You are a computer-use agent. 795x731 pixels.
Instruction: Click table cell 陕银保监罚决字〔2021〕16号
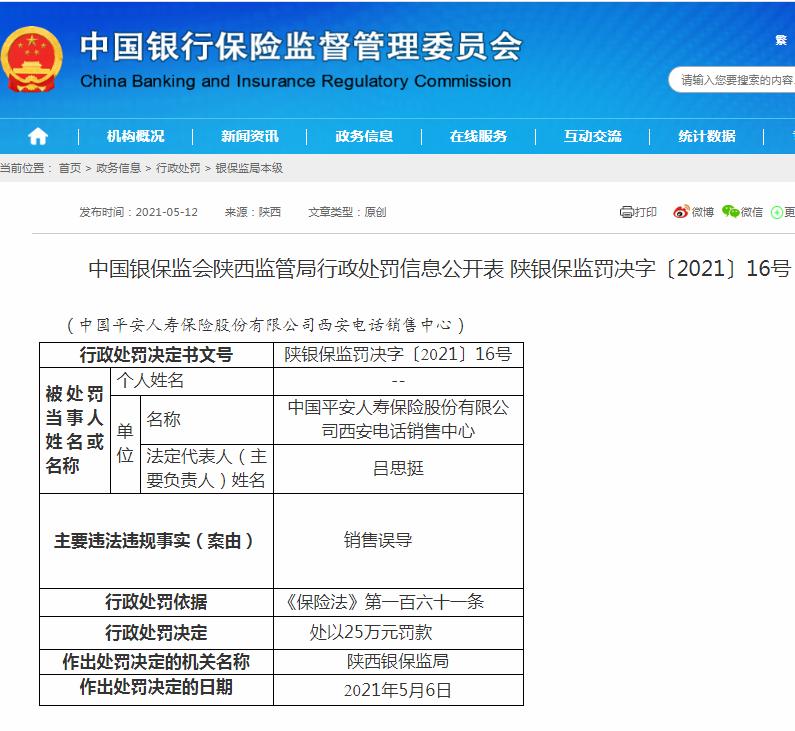[398, 354]
